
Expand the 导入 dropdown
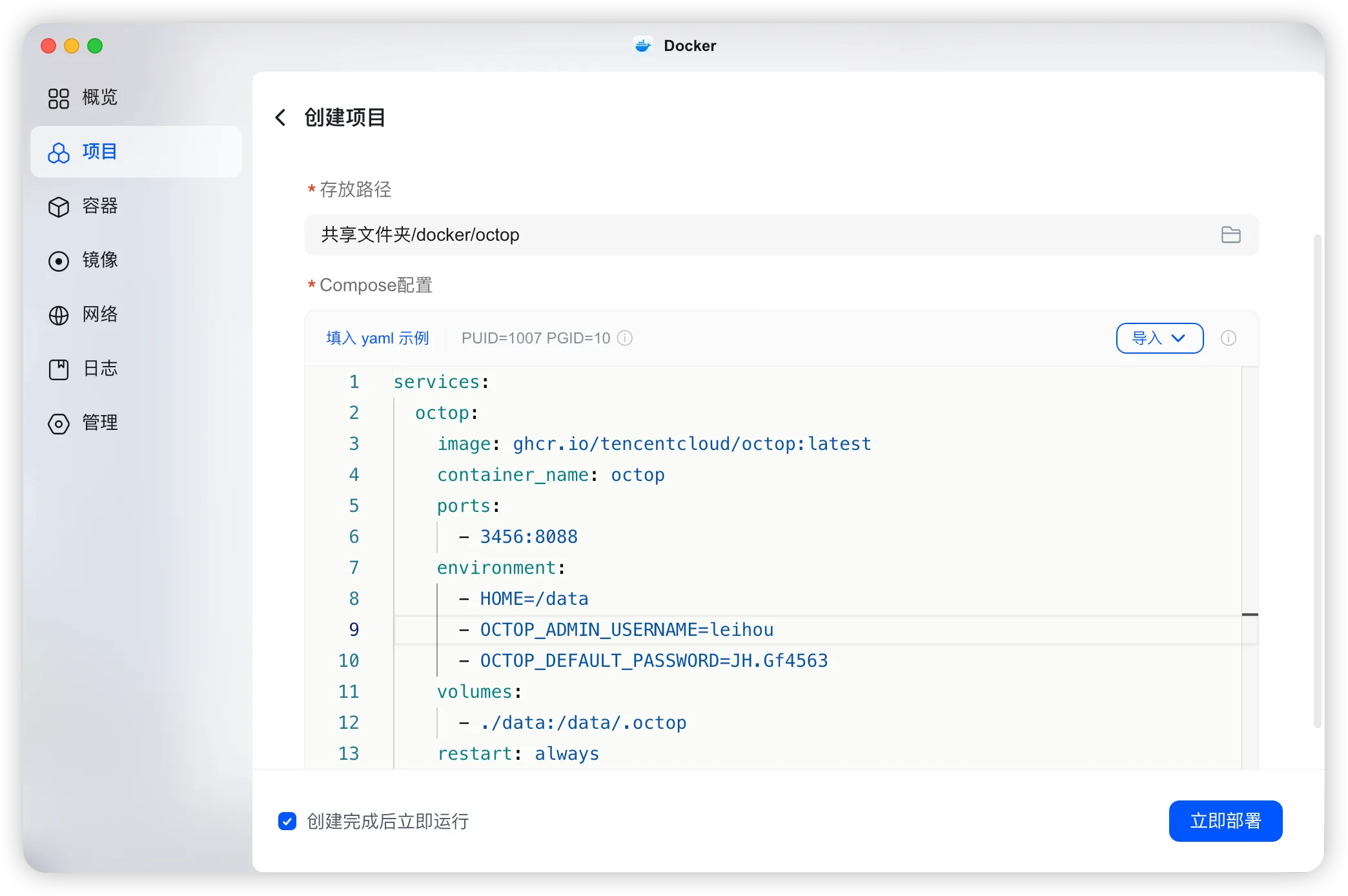point(1159,338)
